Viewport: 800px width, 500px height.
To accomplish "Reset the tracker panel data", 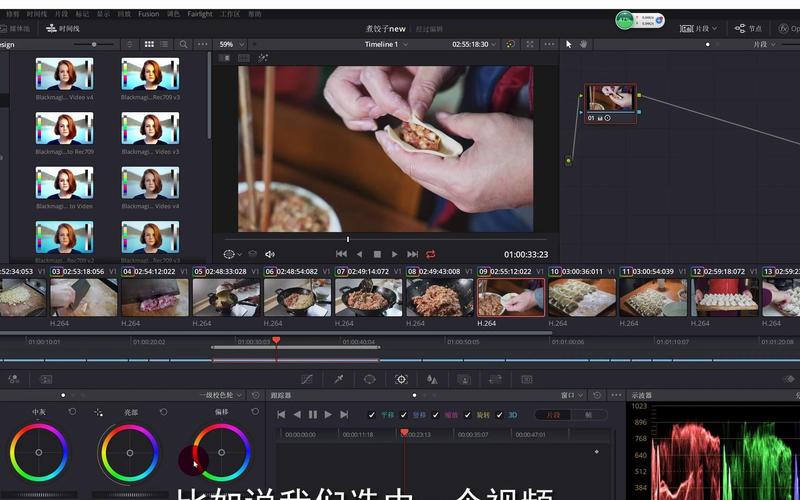I will point(597,395).
